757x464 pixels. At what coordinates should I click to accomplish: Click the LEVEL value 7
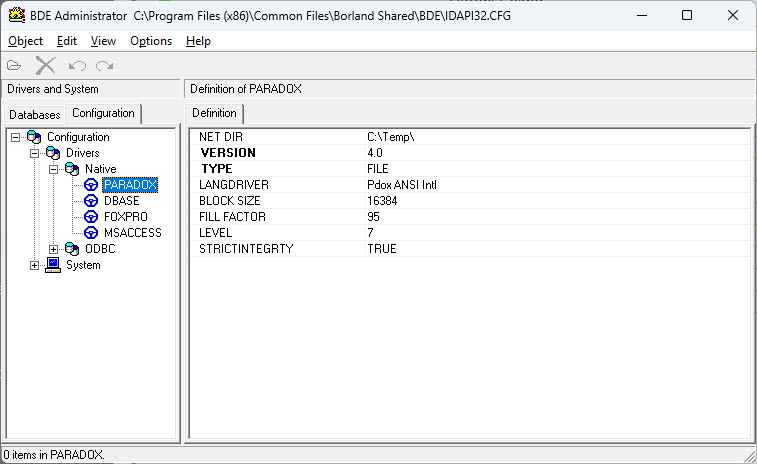coord(370,233)
